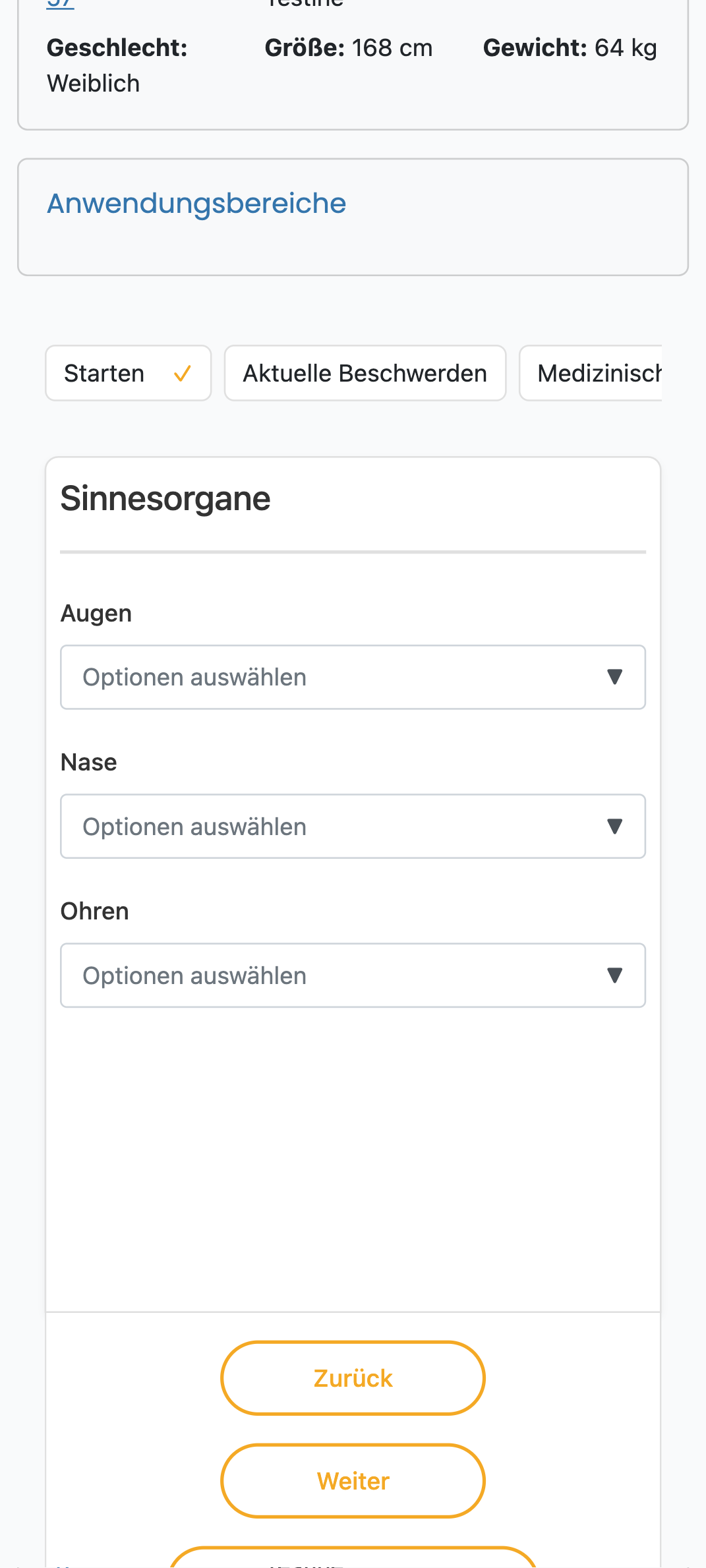Screen dimensions: 706x1568
Task: Click the Ohren dropdown arrow
Action: 614,975
